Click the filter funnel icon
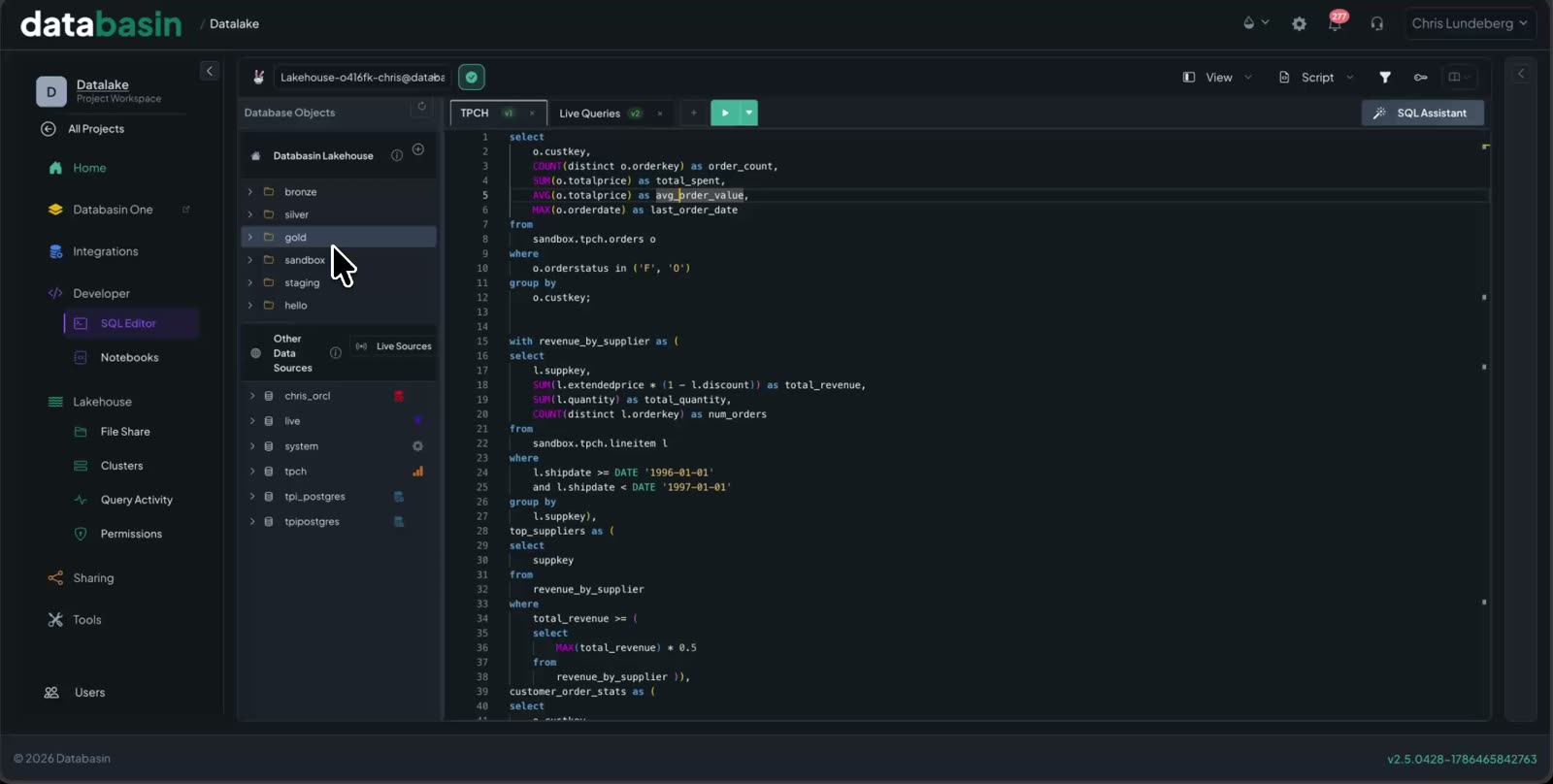 pos(1385,78)
